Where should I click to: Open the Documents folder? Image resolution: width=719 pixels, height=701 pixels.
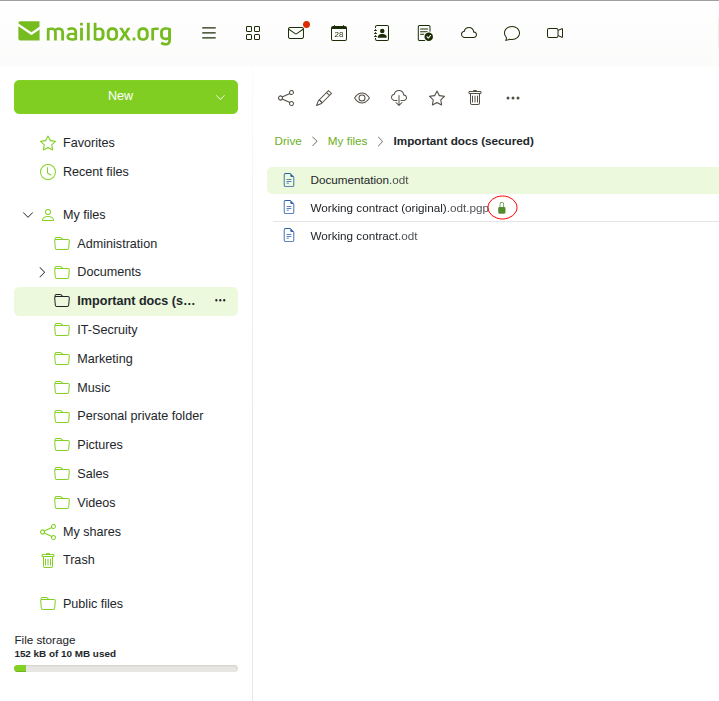coord(109,272)
